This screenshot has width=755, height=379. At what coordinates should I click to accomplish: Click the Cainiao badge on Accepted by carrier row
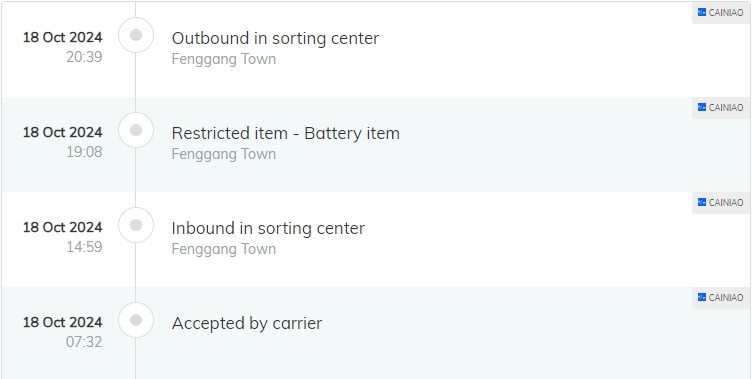[x=721, y=297]
